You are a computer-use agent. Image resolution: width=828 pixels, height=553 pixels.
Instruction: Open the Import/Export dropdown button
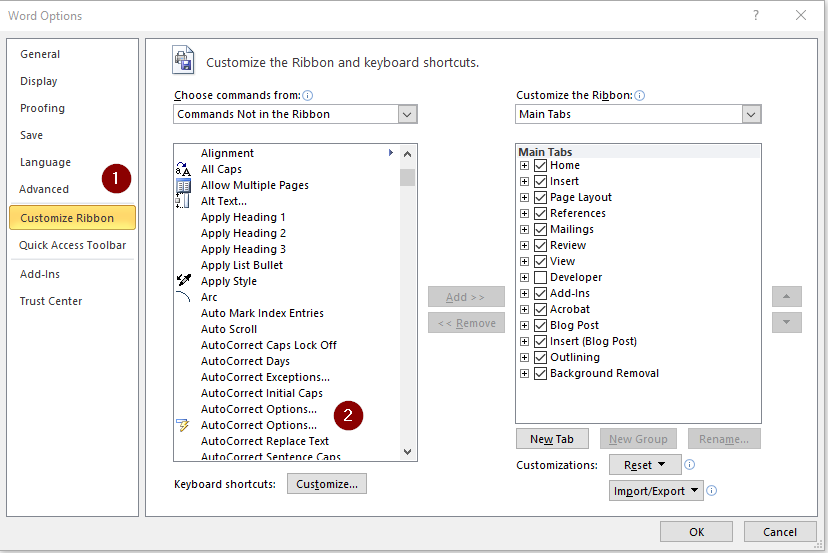pos(656,491)
